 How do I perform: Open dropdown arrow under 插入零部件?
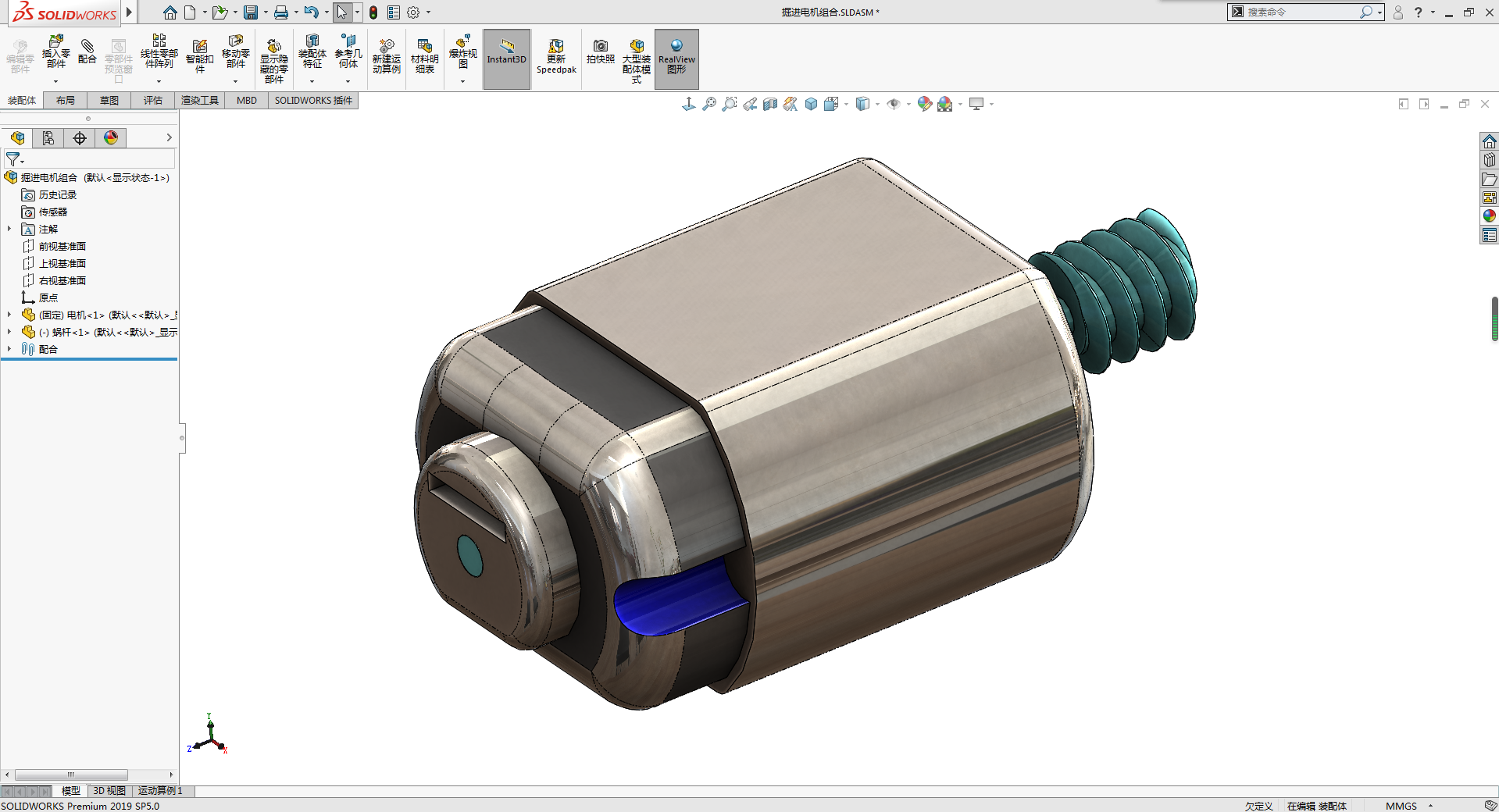click(x=55, y=82)
